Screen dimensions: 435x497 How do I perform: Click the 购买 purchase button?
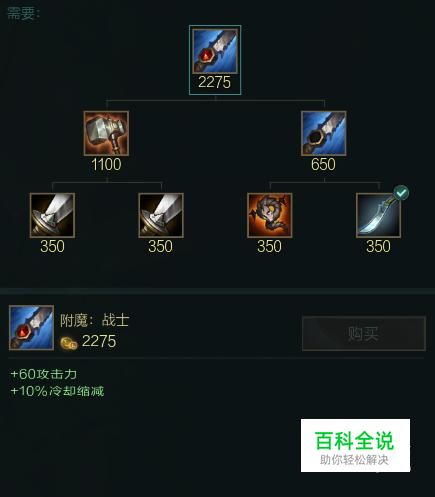click(364, 333)
